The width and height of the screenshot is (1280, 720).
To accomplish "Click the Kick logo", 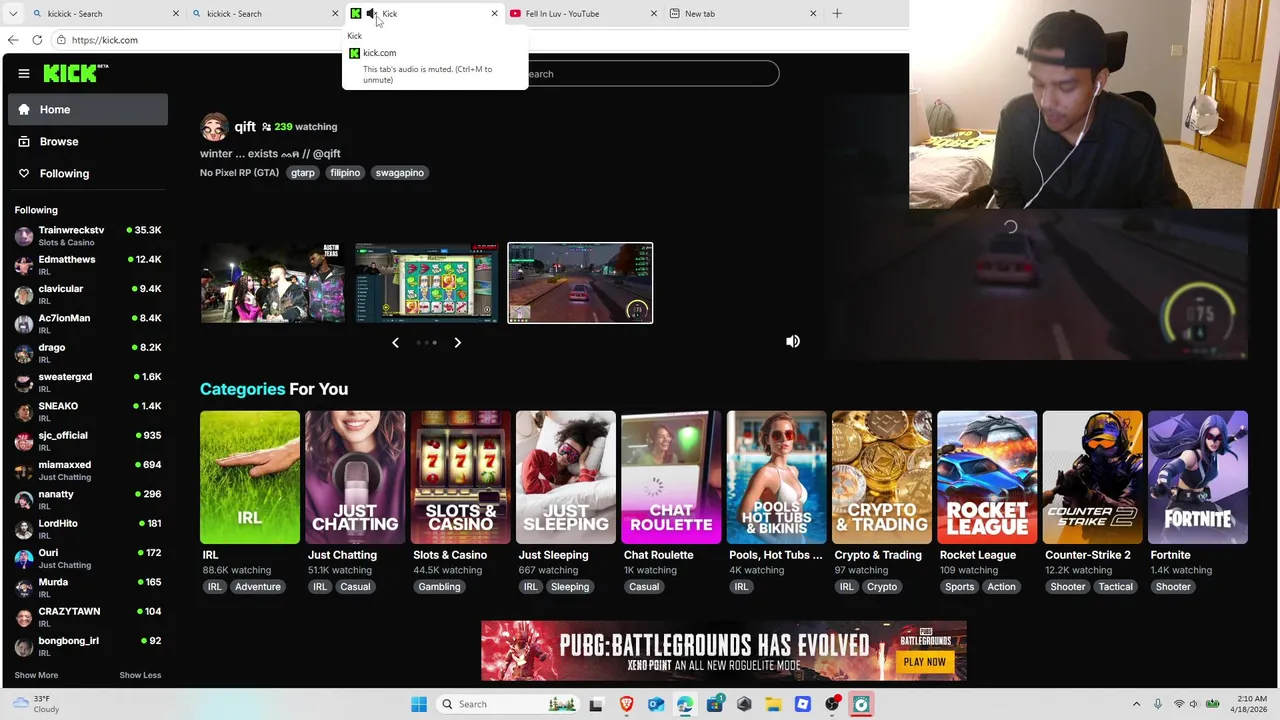I will pos(76,73).
